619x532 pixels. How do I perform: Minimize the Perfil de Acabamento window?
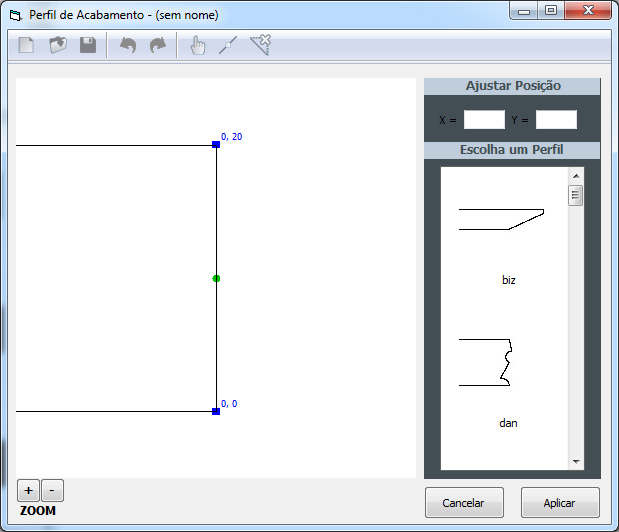524,11
